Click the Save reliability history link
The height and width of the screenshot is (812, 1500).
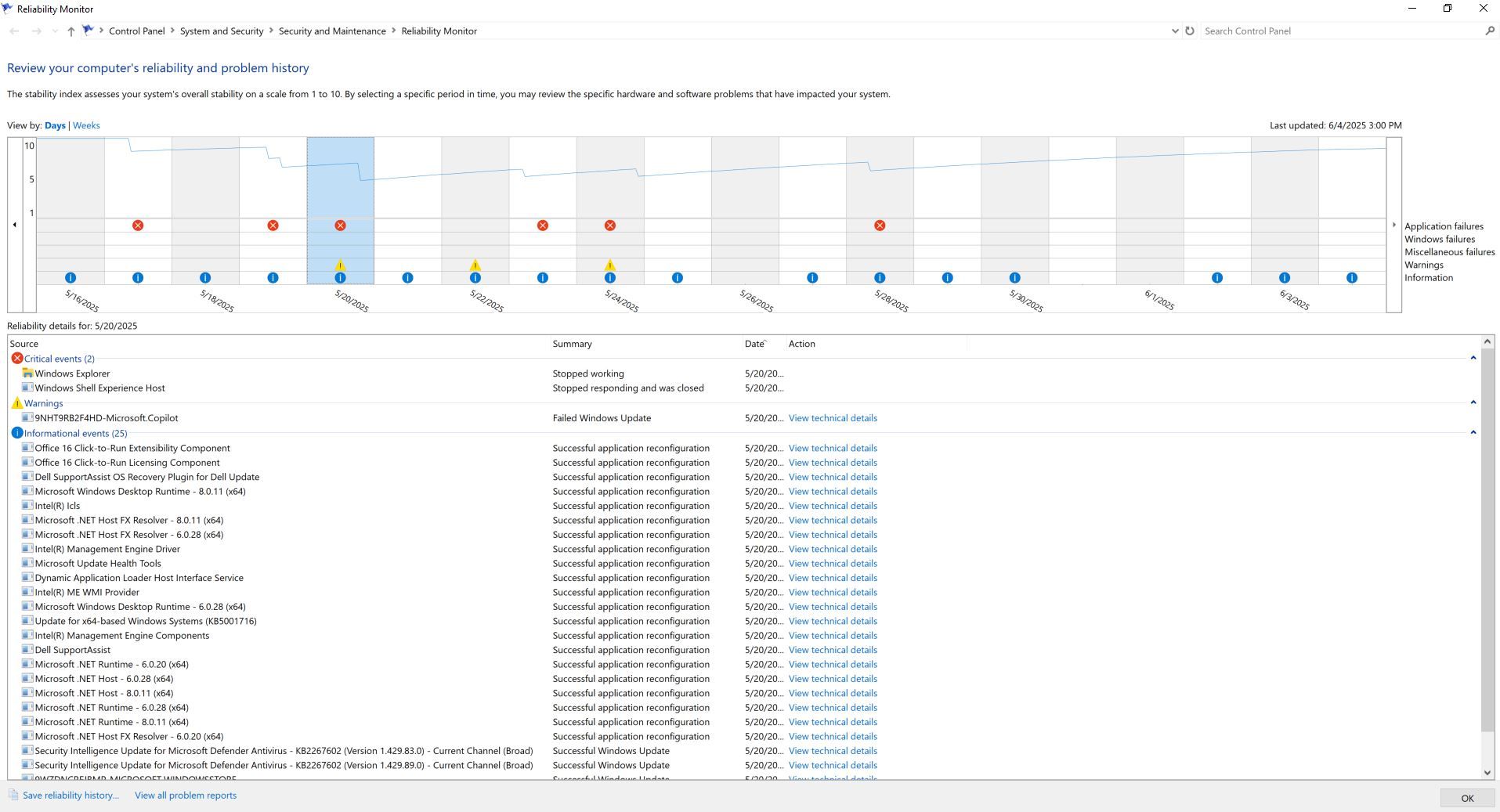click(70, 796)
